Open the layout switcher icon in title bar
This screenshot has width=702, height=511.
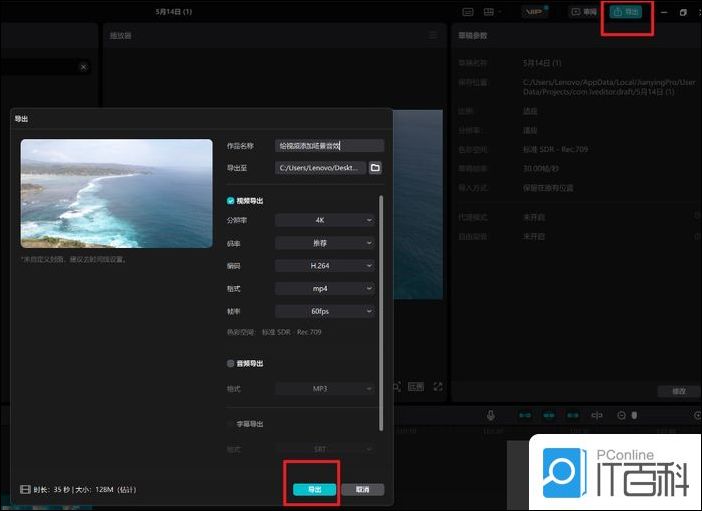(x=492, y=12)
